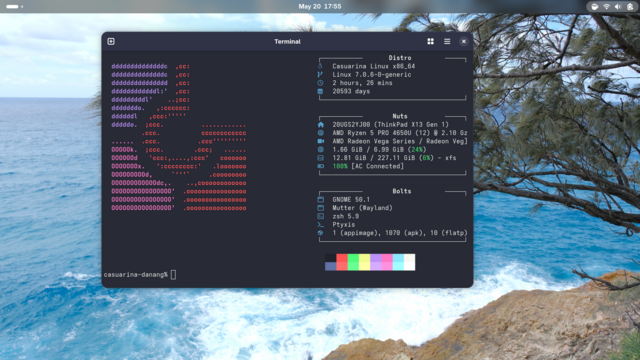Click the text 20593 days
This screenshot has width=640, height=360.
351,91
